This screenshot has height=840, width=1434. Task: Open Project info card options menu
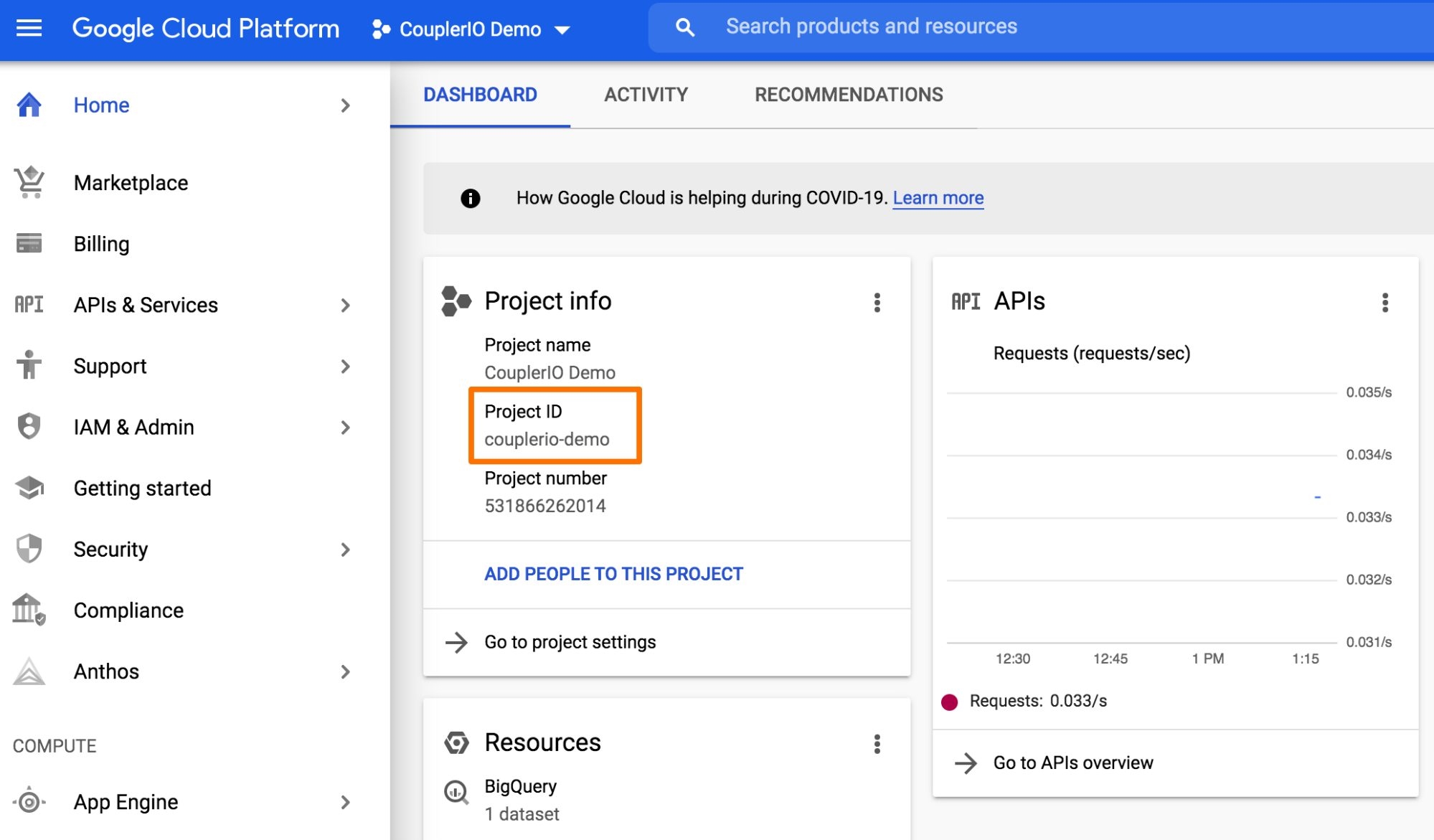[877, 303]
